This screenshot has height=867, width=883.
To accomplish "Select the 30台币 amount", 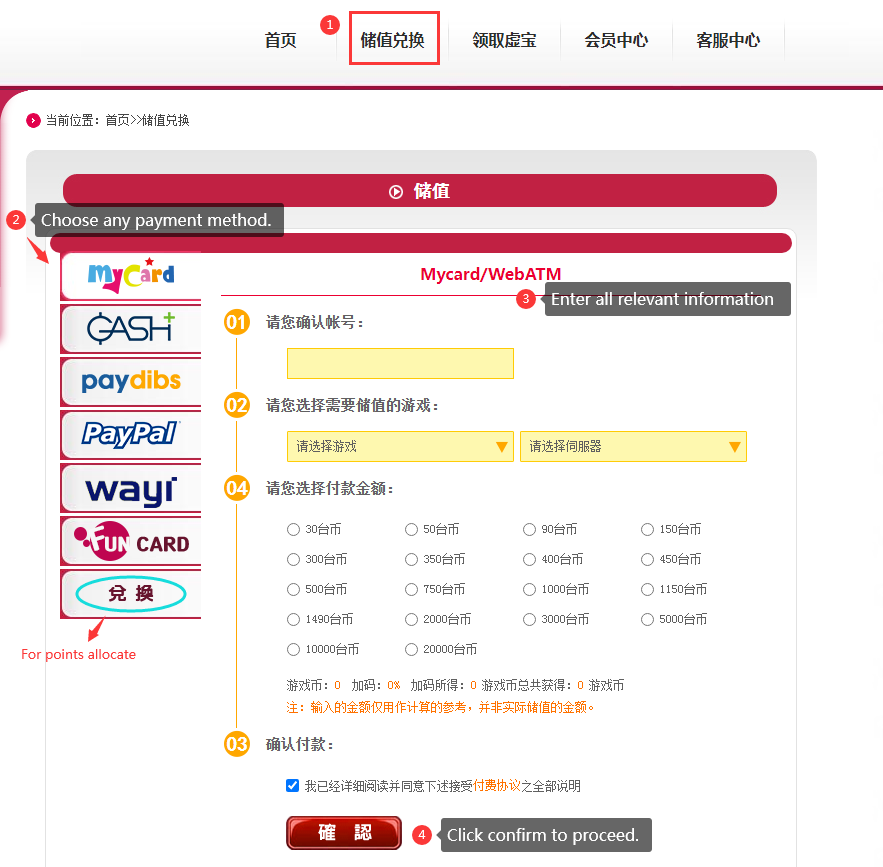I will coord(293,529).
